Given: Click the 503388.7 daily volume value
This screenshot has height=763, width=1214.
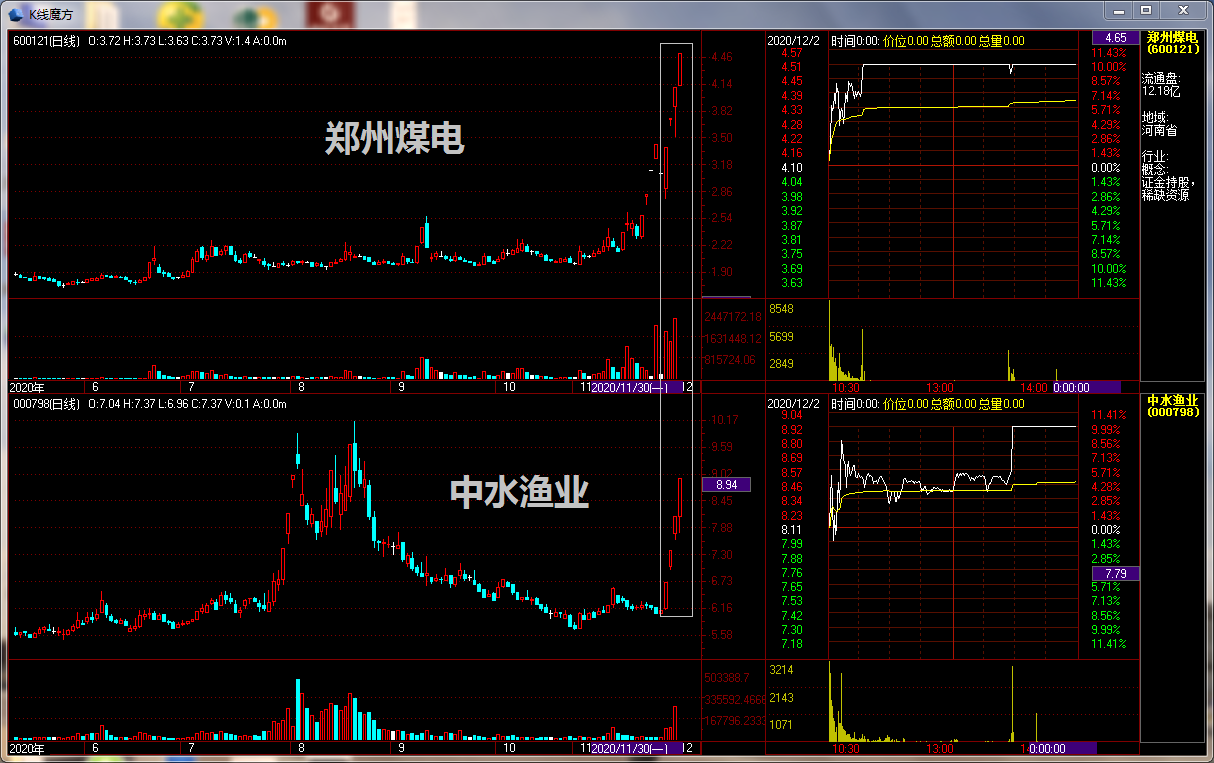Looking at the screenshot, I should (727, 678).
